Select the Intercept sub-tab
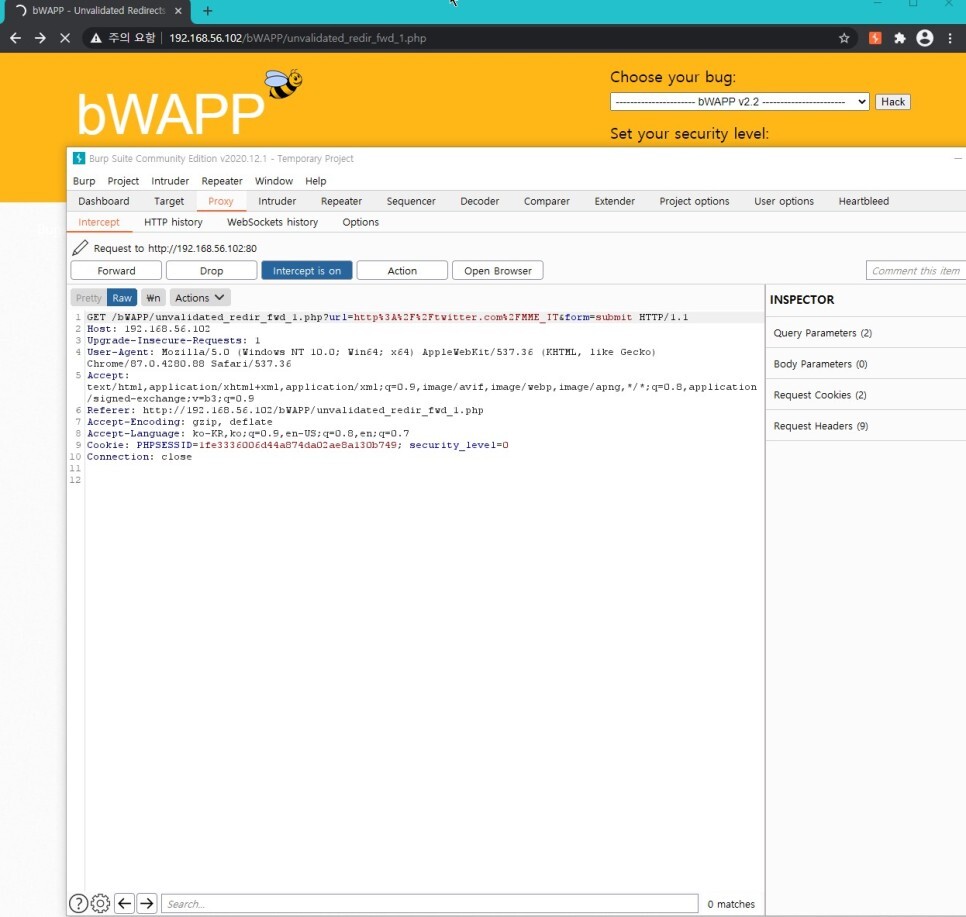 point(99,222)
